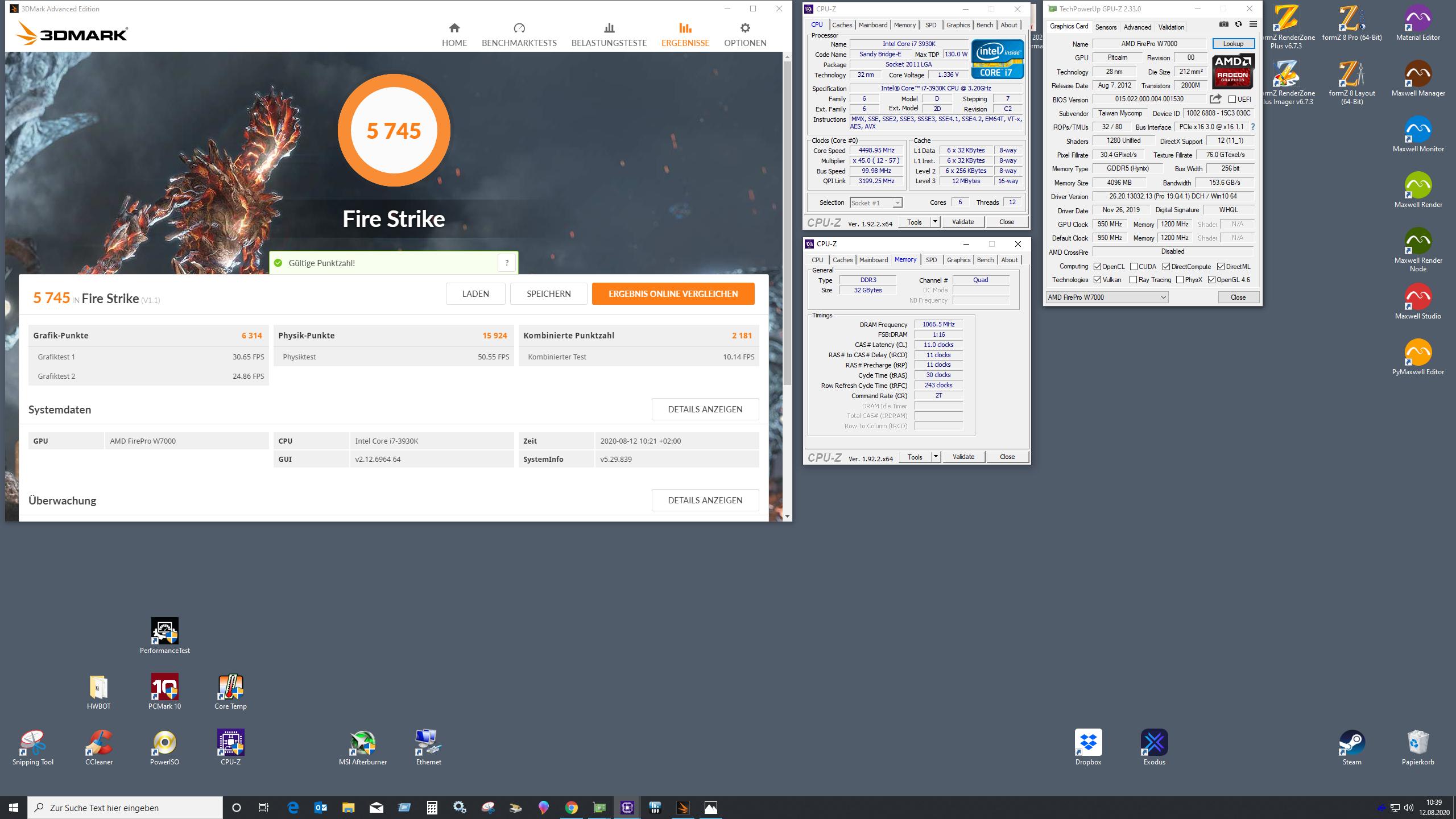1456x819 pixels.
Task: Click the GPU-Z BIOS export share icon
Action: point(1215,99)
